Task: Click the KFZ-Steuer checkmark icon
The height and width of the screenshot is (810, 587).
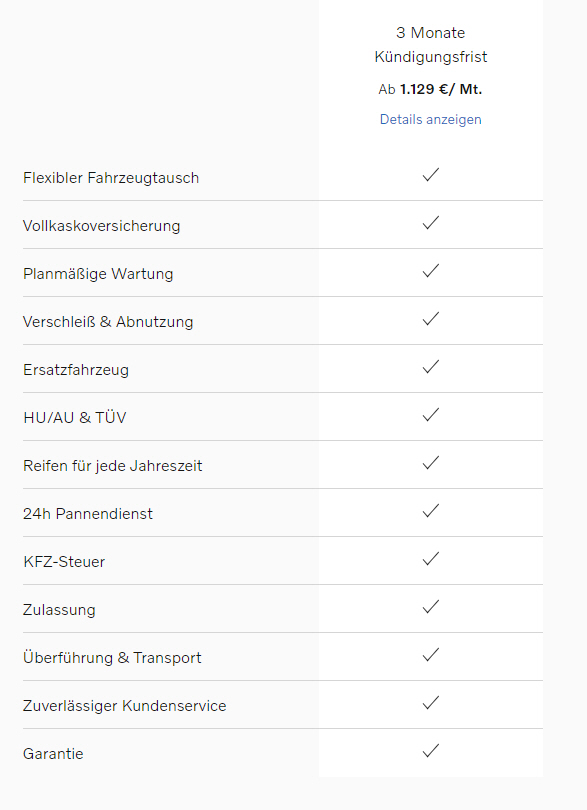Action: 430,559
